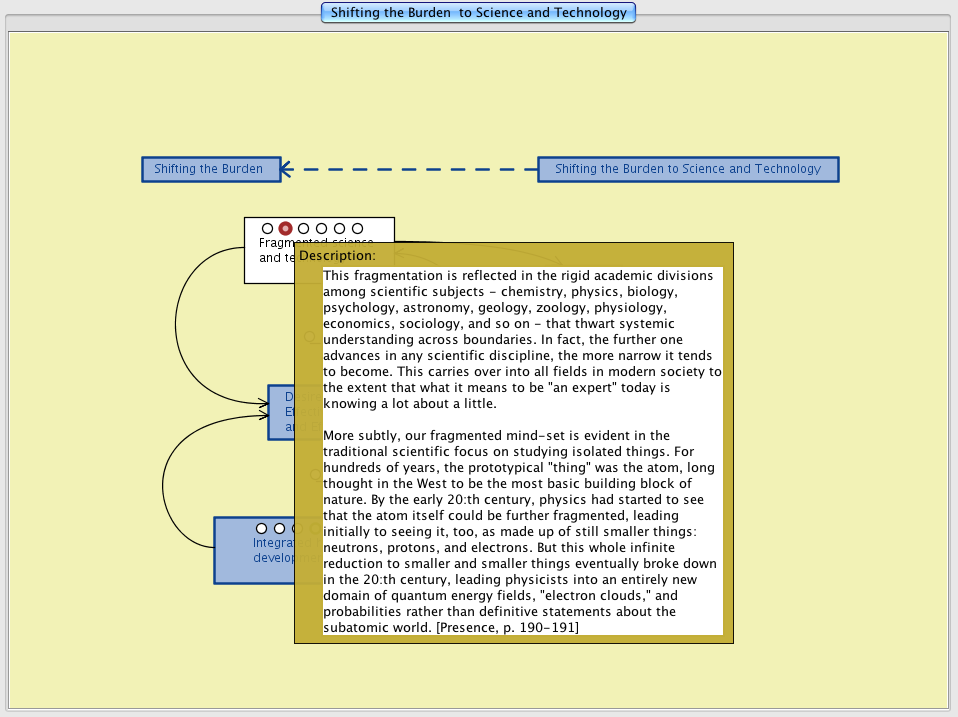Select fourth radio circle on Fragmented science node

pyautogui.click(x=322, y=229)
